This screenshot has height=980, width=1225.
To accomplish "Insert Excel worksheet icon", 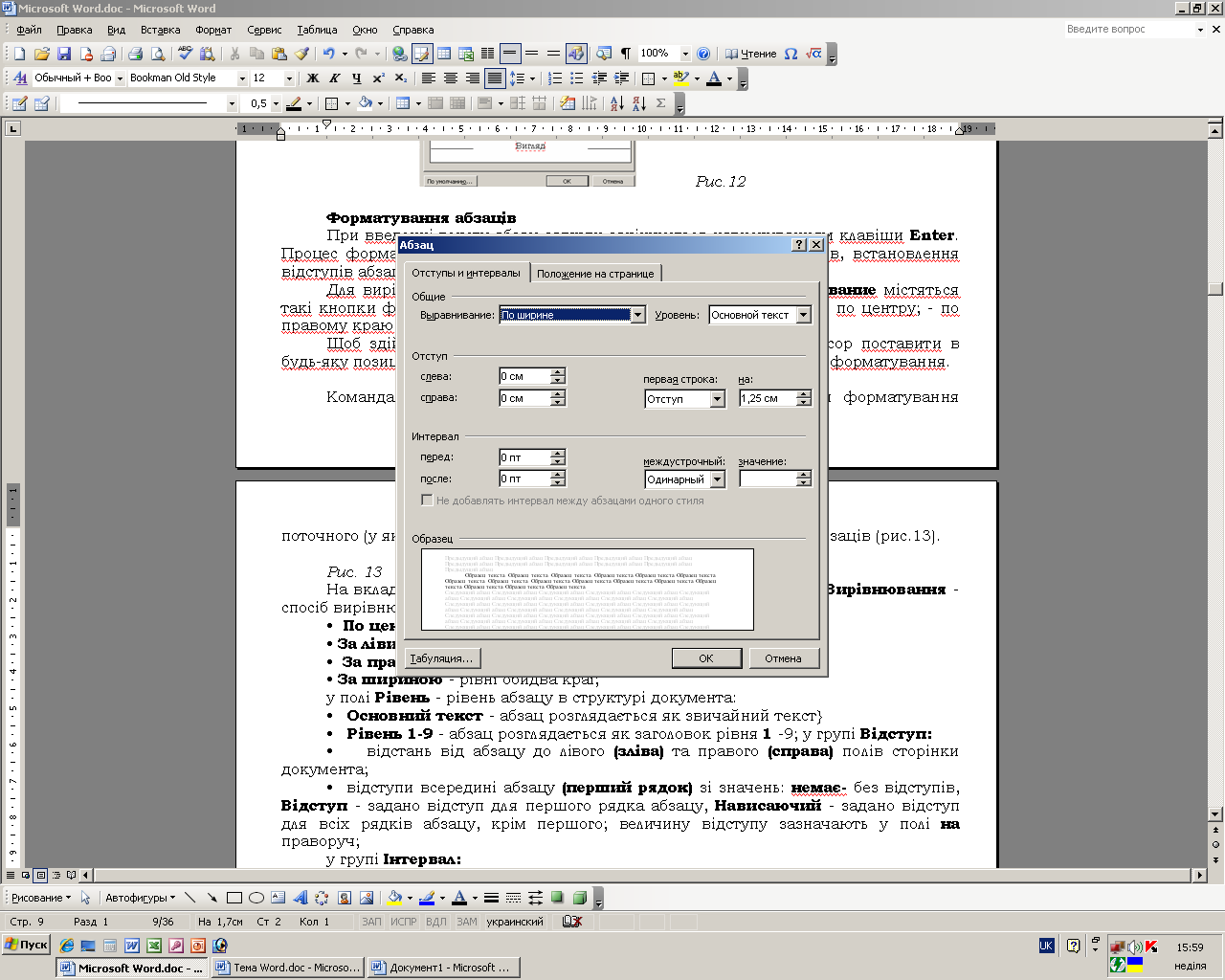I will coord(466,54).
